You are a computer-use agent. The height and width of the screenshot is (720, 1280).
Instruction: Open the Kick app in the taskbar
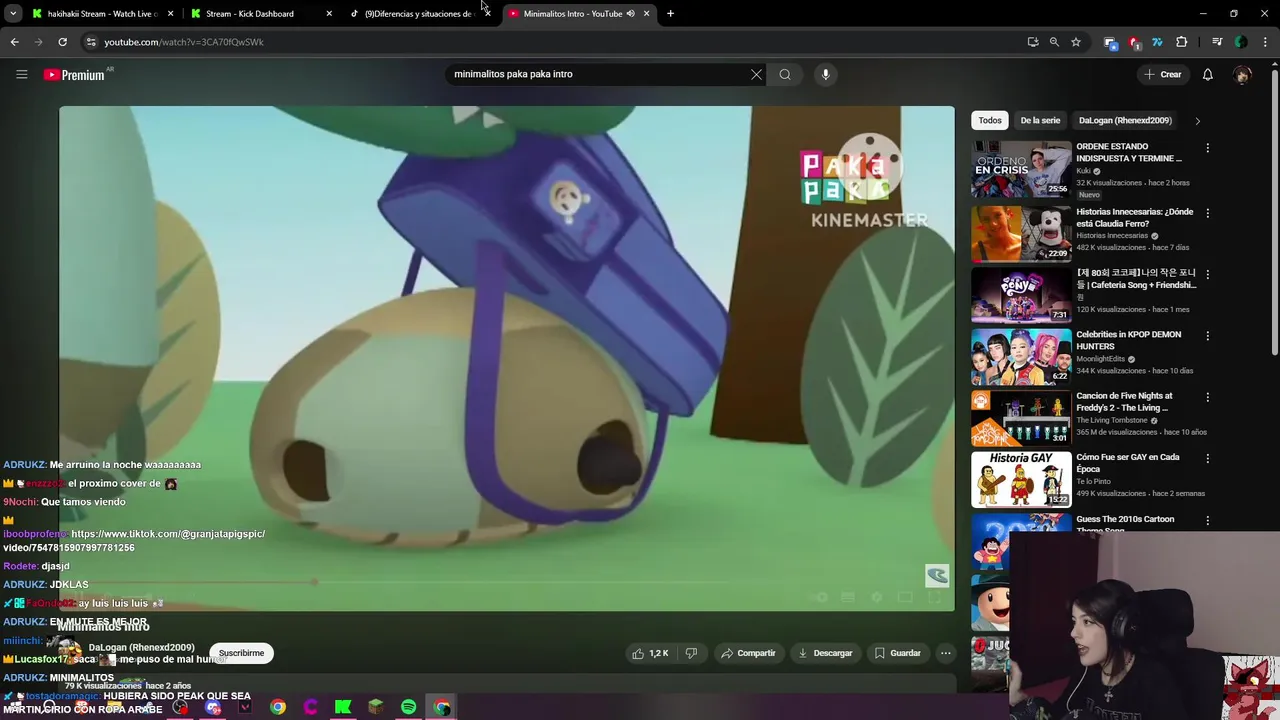click(x=343, y=707)
